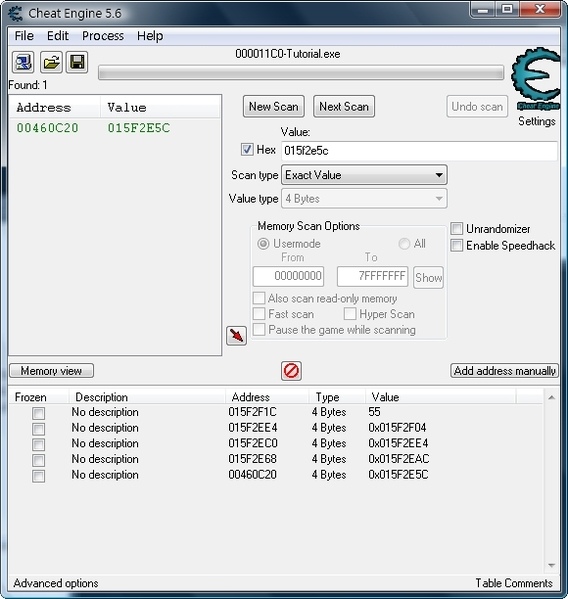Open the Scan type Exact Value dropdown
This screenshot has width=568, height=599.
[364, 175]
